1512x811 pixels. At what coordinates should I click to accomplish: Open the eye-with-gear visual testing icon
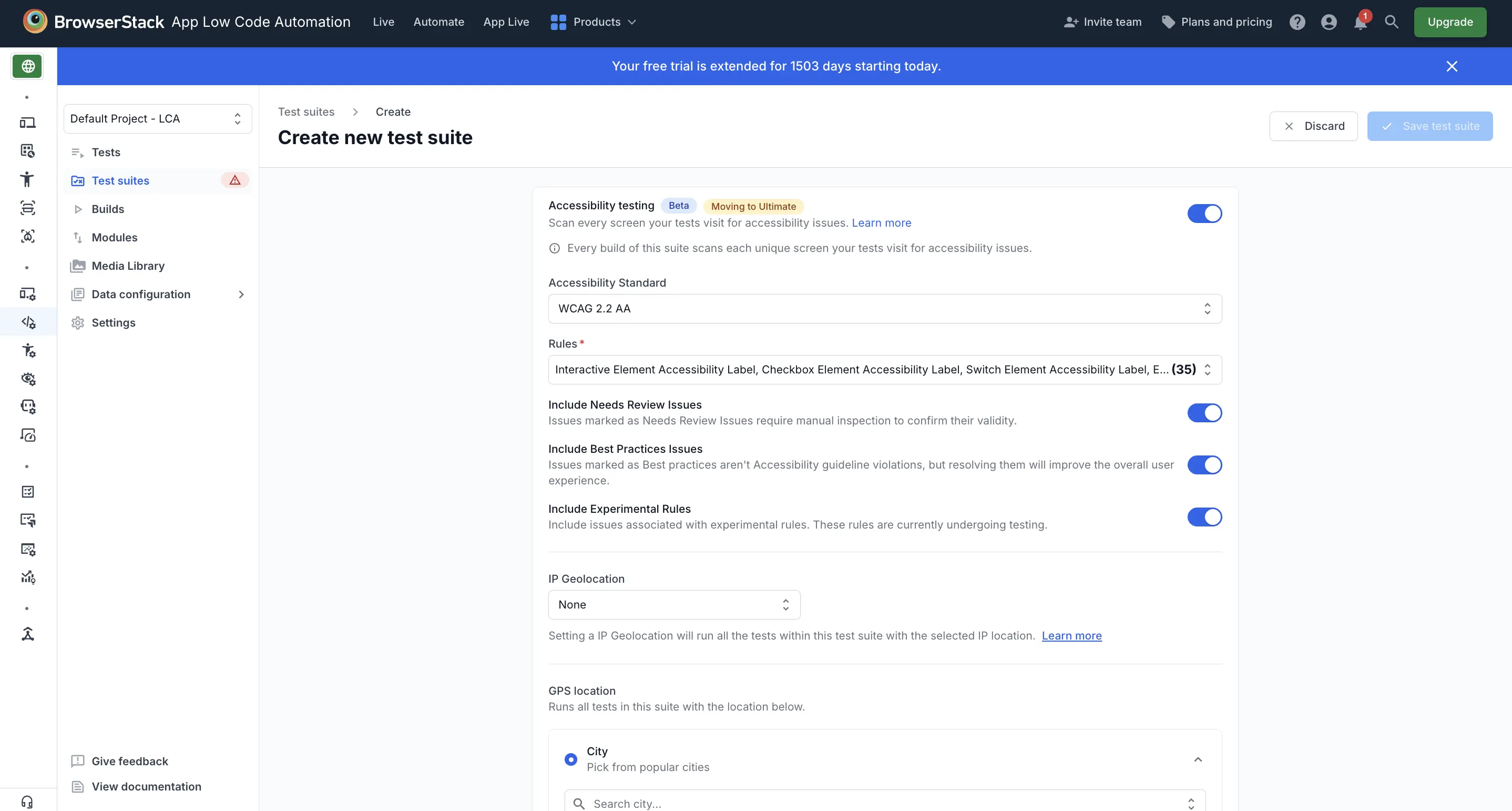[x=28, y=379]
